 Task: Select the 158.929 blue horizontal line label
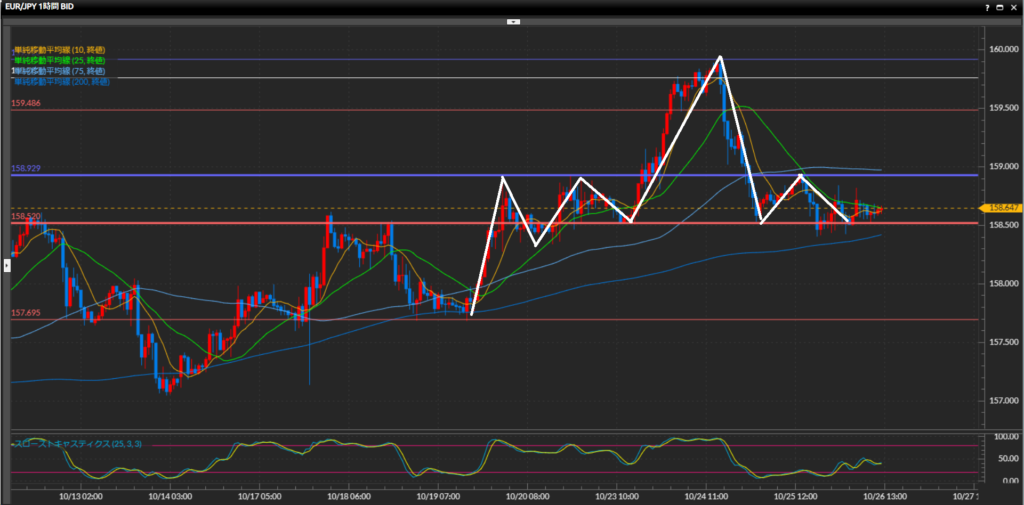(x=27, y=168)
